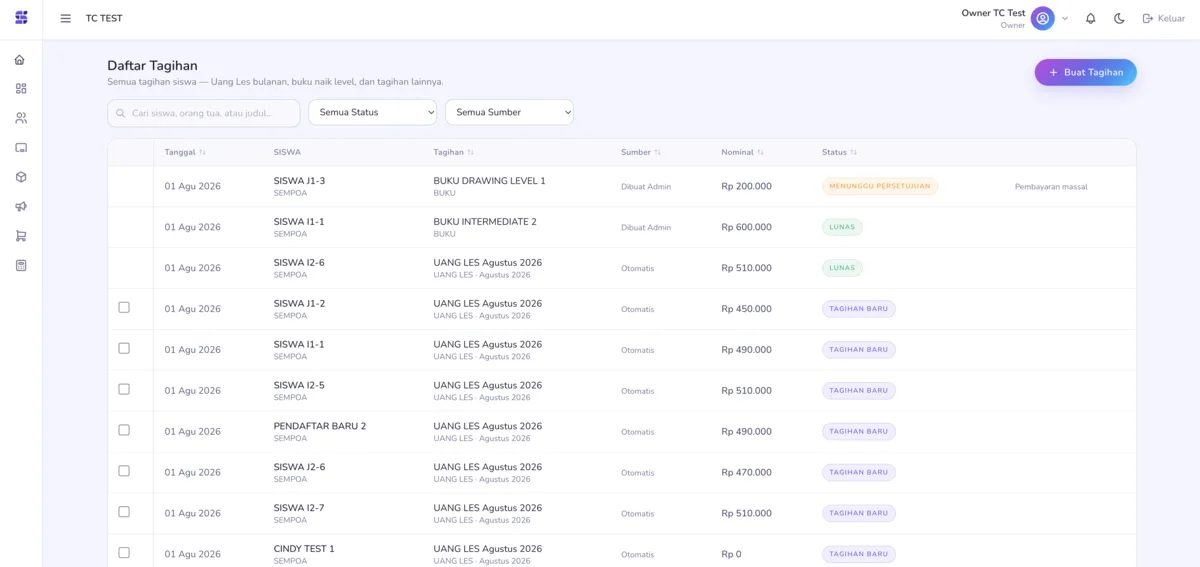The height and width of the screenshot is (567, 1200).
Task: Click the CINDY TEST 1 student name
Action: pos(304,549)
